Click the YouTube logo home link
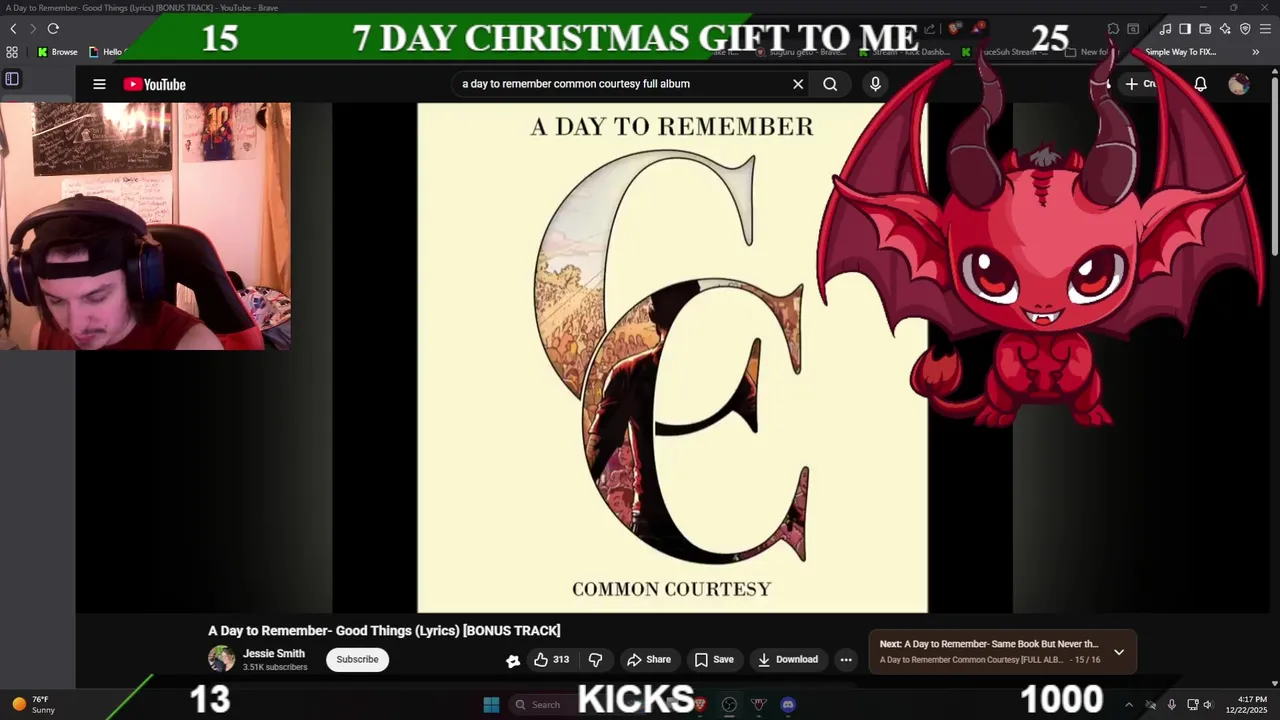 pos(155,84)
